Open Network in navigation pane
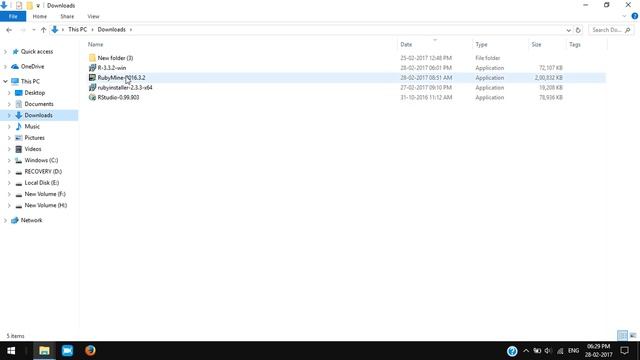640x360 pixels. pos(31,220)
